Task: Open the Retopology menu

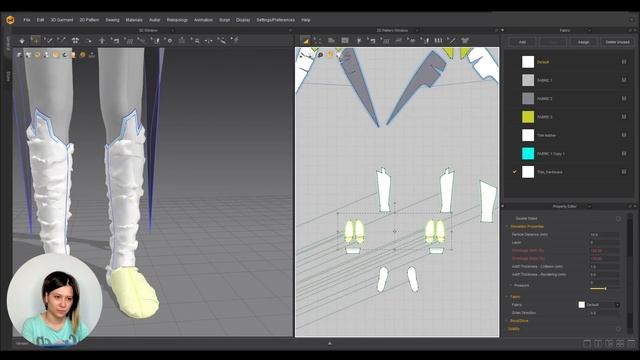Action: pos(177,20)
